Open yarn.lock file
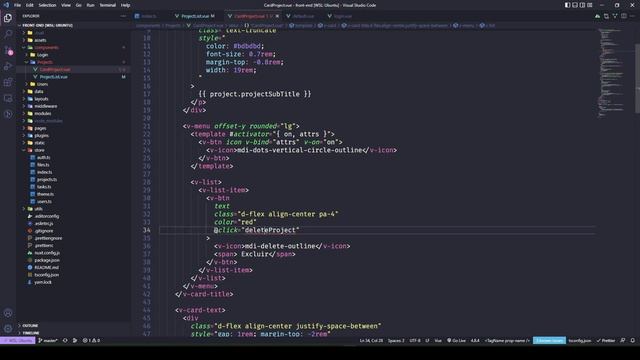Image resolution: width=640 pixels, height=360 pixels. (x=43, y=282)
